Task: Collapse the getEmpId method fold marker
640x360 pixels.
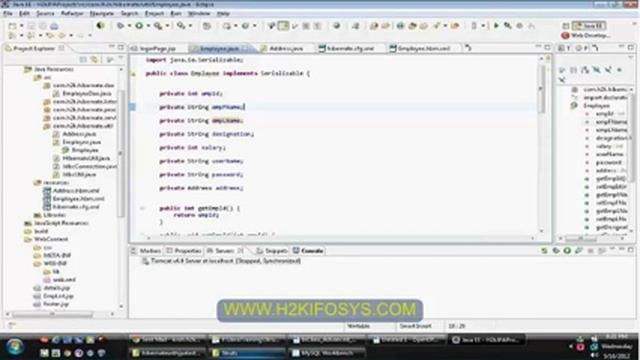Action: point(142,208)
